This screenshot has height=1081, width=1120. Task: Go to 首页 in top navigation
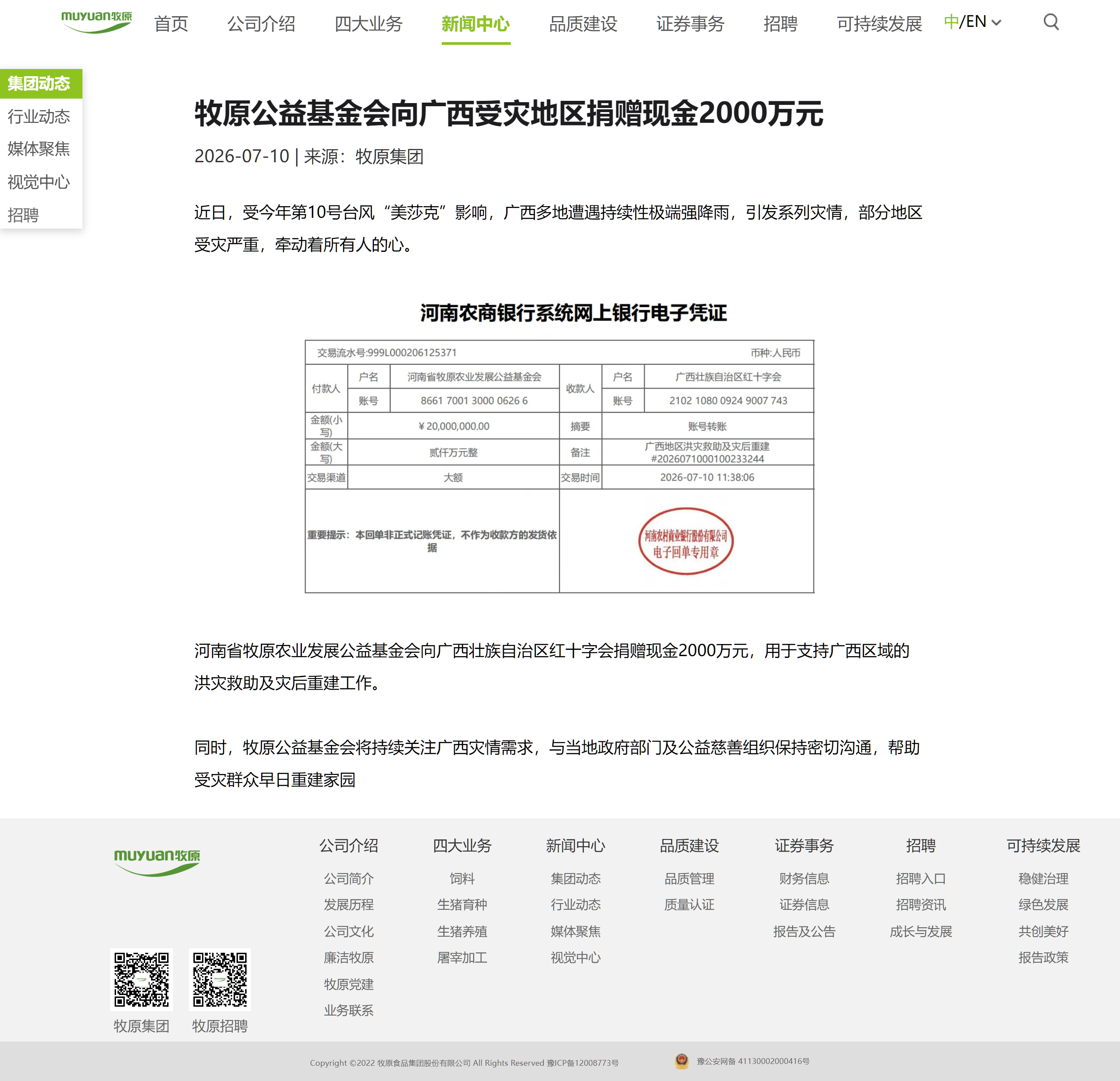[x=171, y=23]
